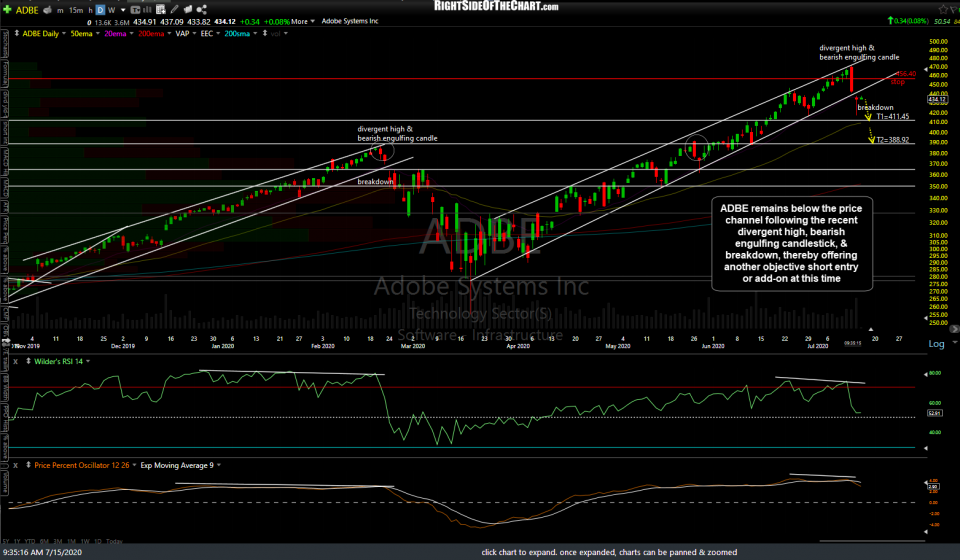Select the Daily (D) timeframe
This screenshot has width=960, height=560.
[100, 10]
